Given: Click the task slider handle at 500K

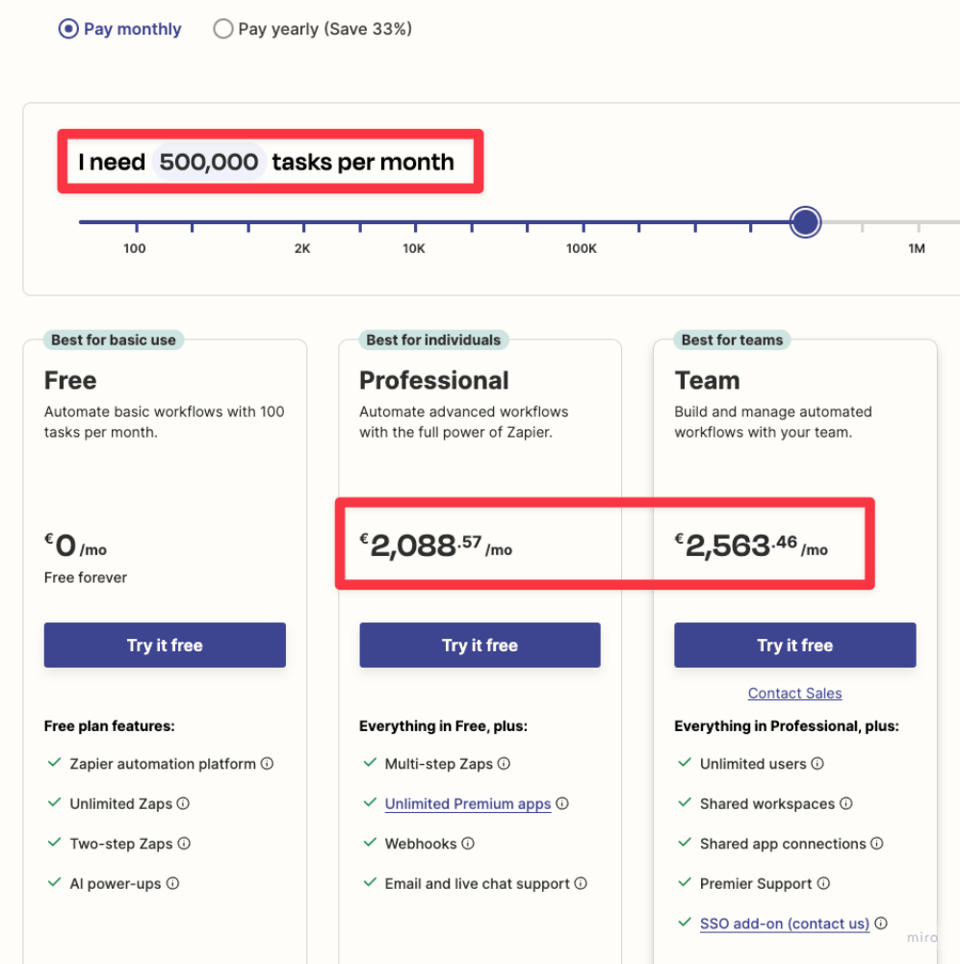Looking at the screenshot, I should pyautogui.click(x=805, y=222).
